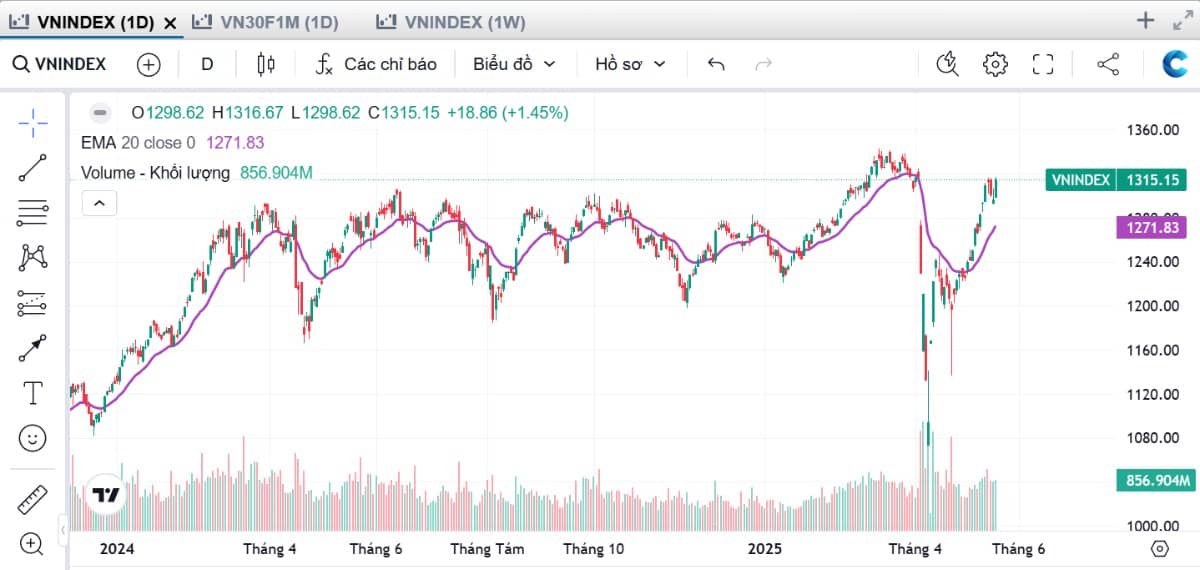Click the VNINDEX price label 1315.15
The width and height of the screenshot is (1200, 570).
(x=1117, y=180)
